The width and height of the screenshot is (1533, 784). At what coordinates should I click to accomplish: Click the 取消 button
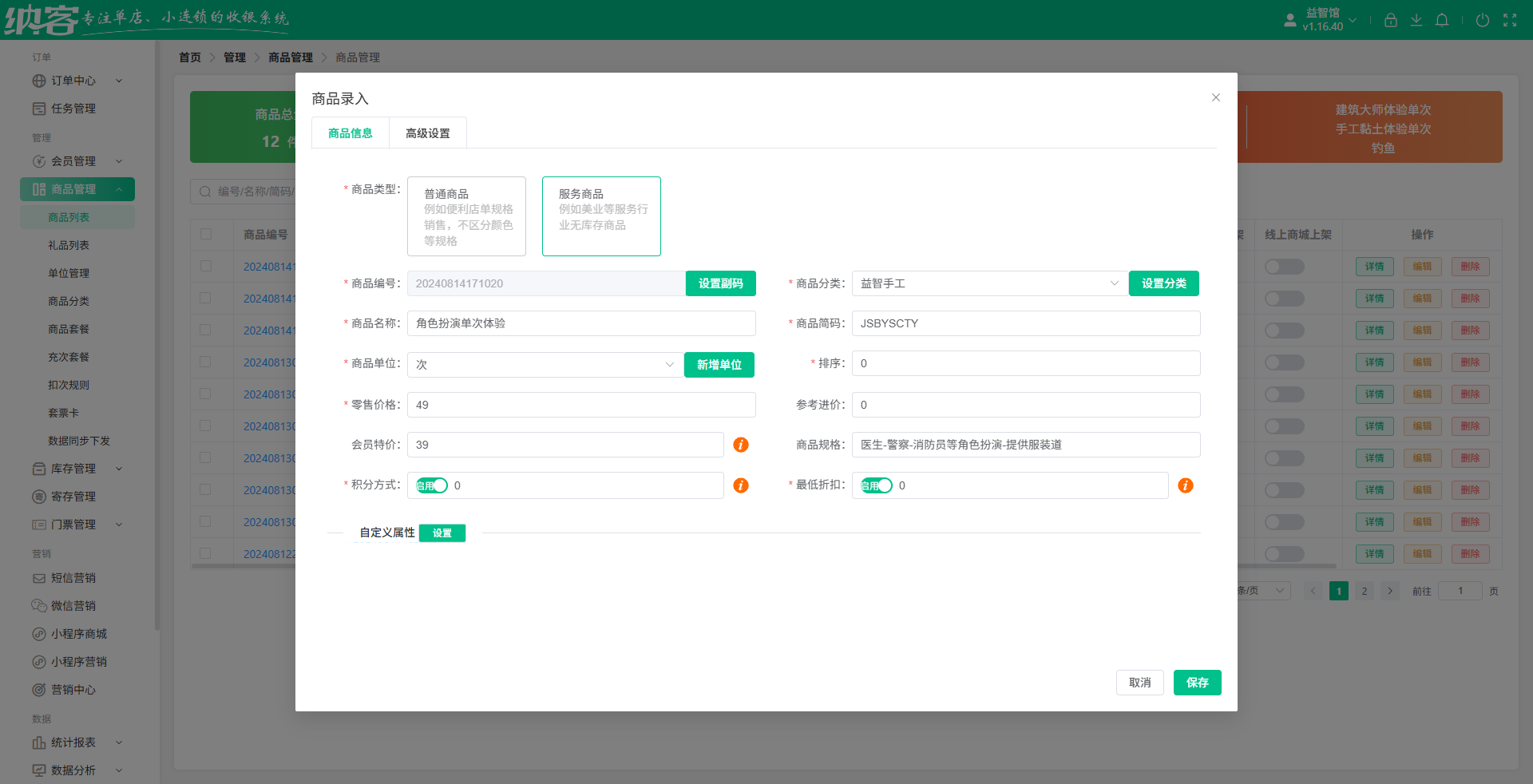[1140, 683]
